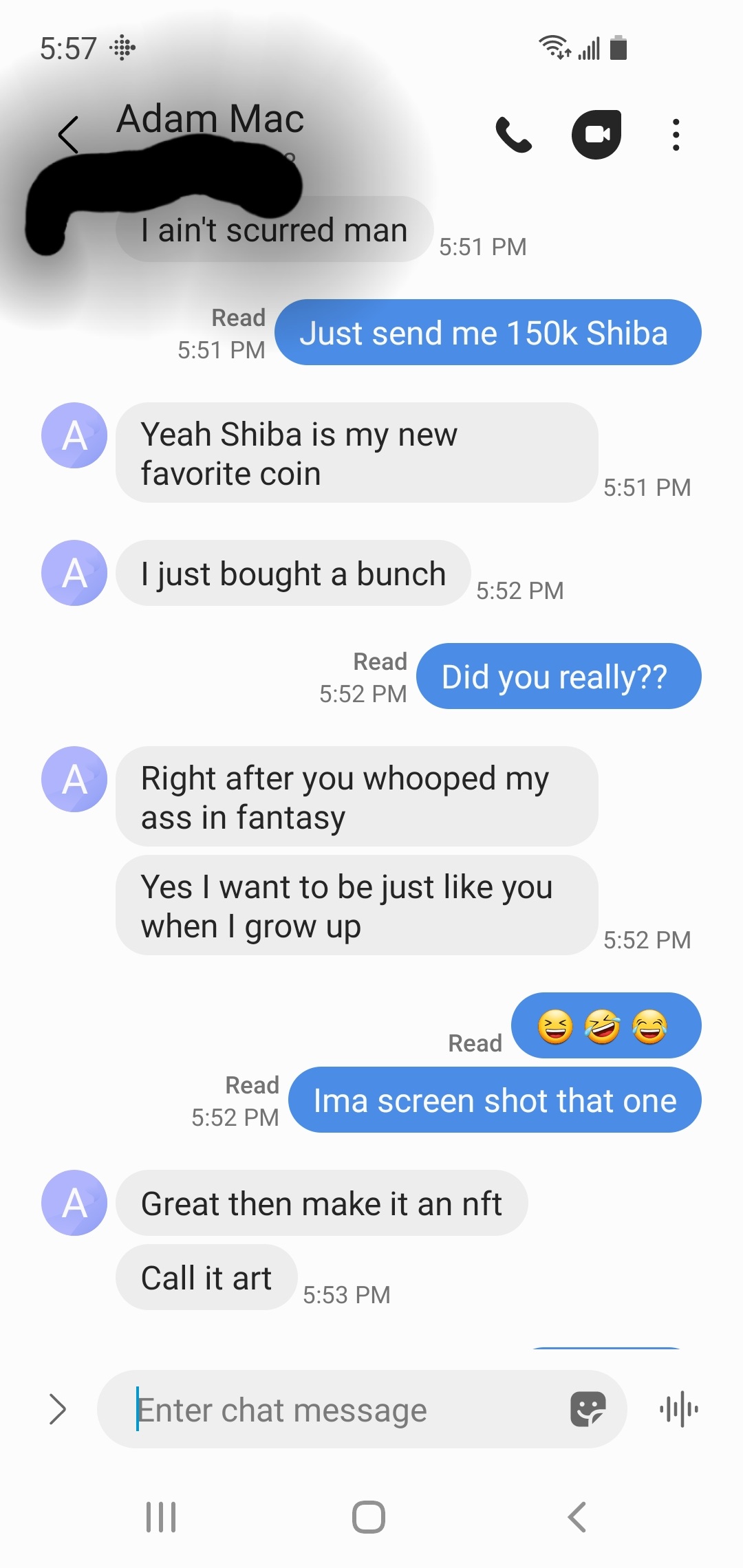Tap the voice call phone icon
The image size is (743, 1568).
[x=513, y=135]
